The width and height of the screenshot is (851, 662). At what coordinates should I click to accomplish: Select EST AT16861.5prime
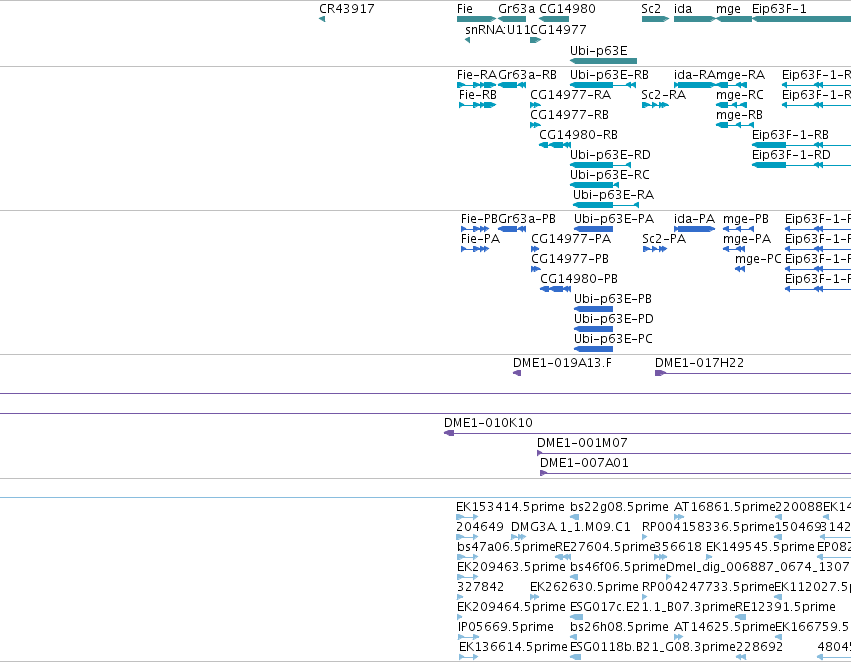(x=725, y=507)
